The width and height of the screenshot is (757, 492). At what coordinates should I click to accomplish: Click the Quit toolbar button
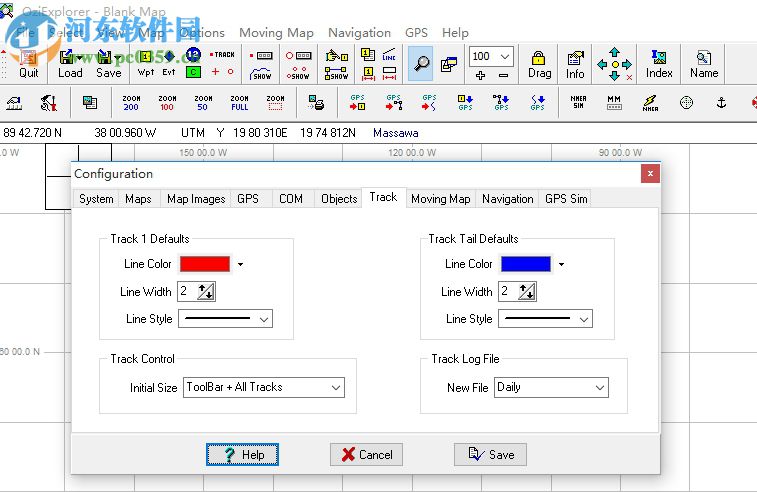click(28, 64)
